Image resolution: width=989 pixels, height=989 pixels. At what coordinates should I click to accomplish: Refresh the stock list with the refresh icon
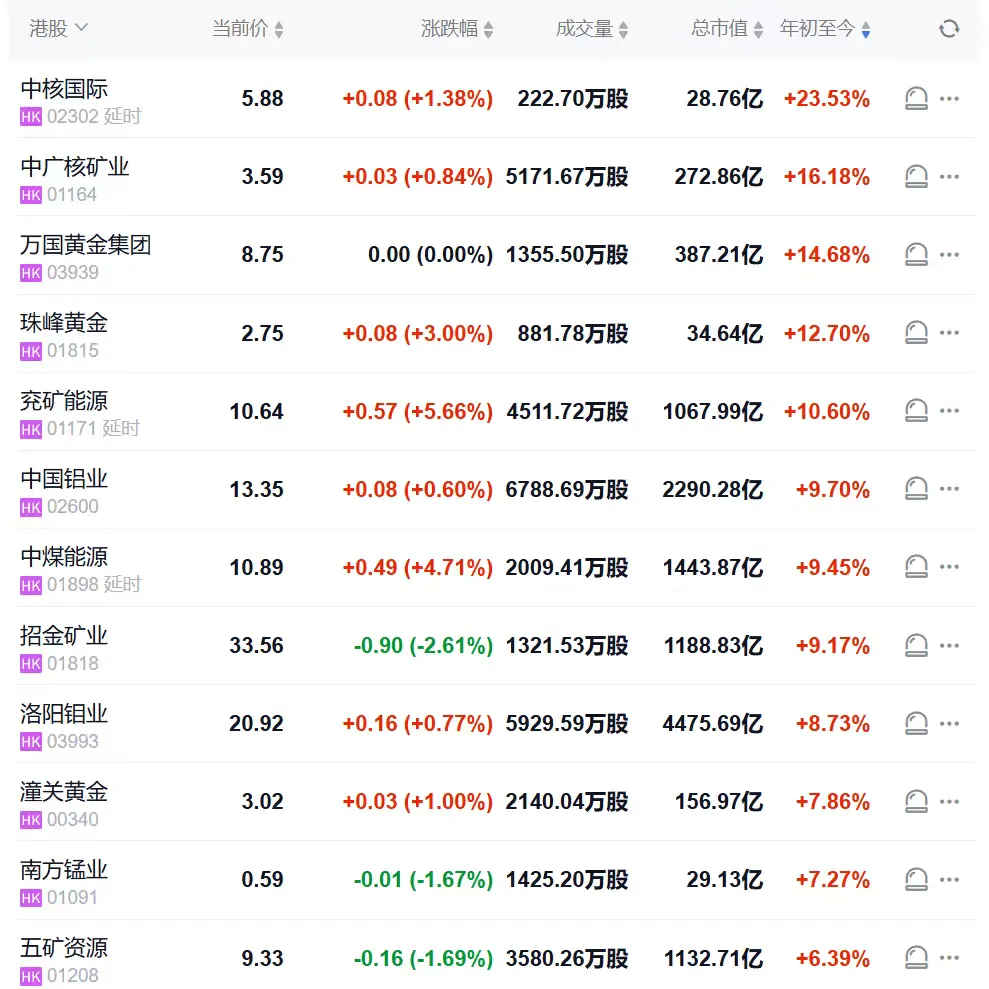pos(949,28)
